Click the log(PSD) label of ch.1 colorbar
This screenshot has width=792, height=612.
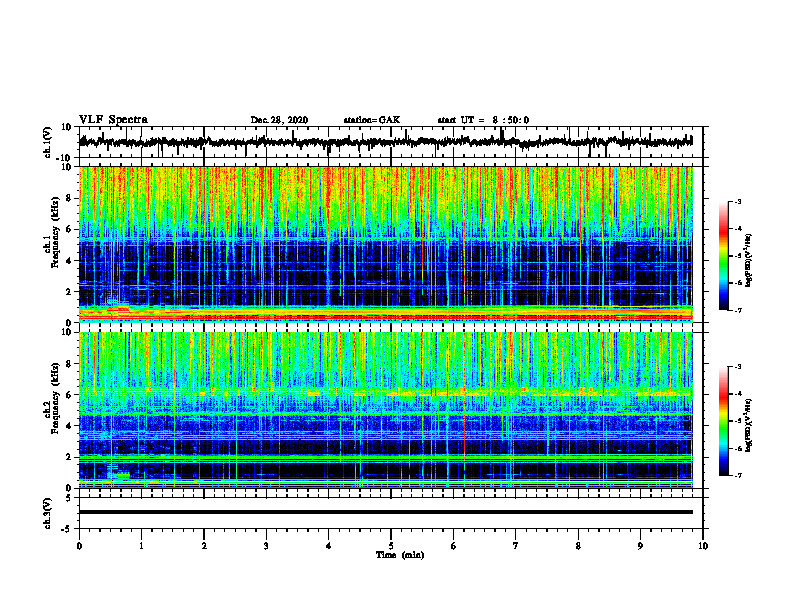[x=749, y=261]
